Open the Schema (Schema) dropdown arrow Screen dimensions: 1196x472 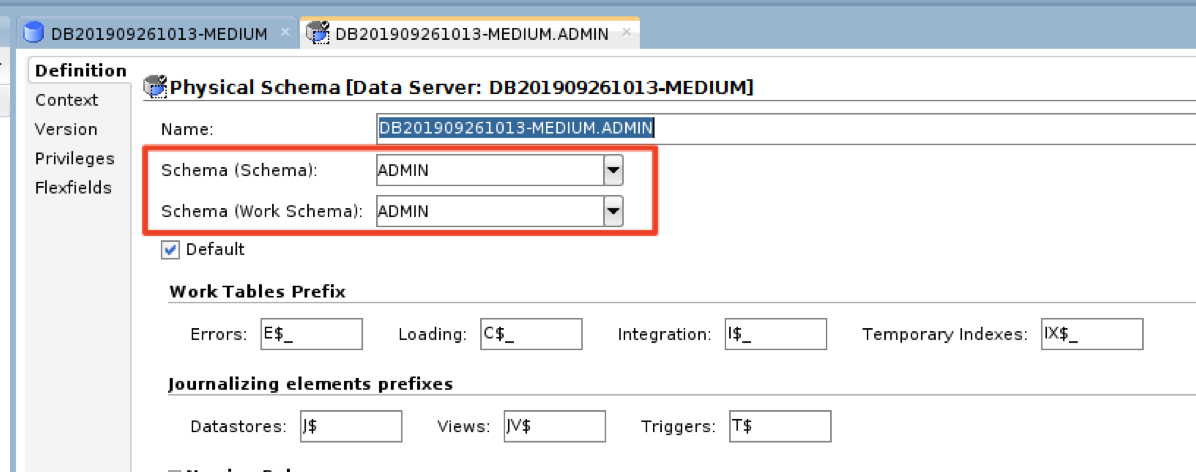pyautogui.click(x=613, y=171)
